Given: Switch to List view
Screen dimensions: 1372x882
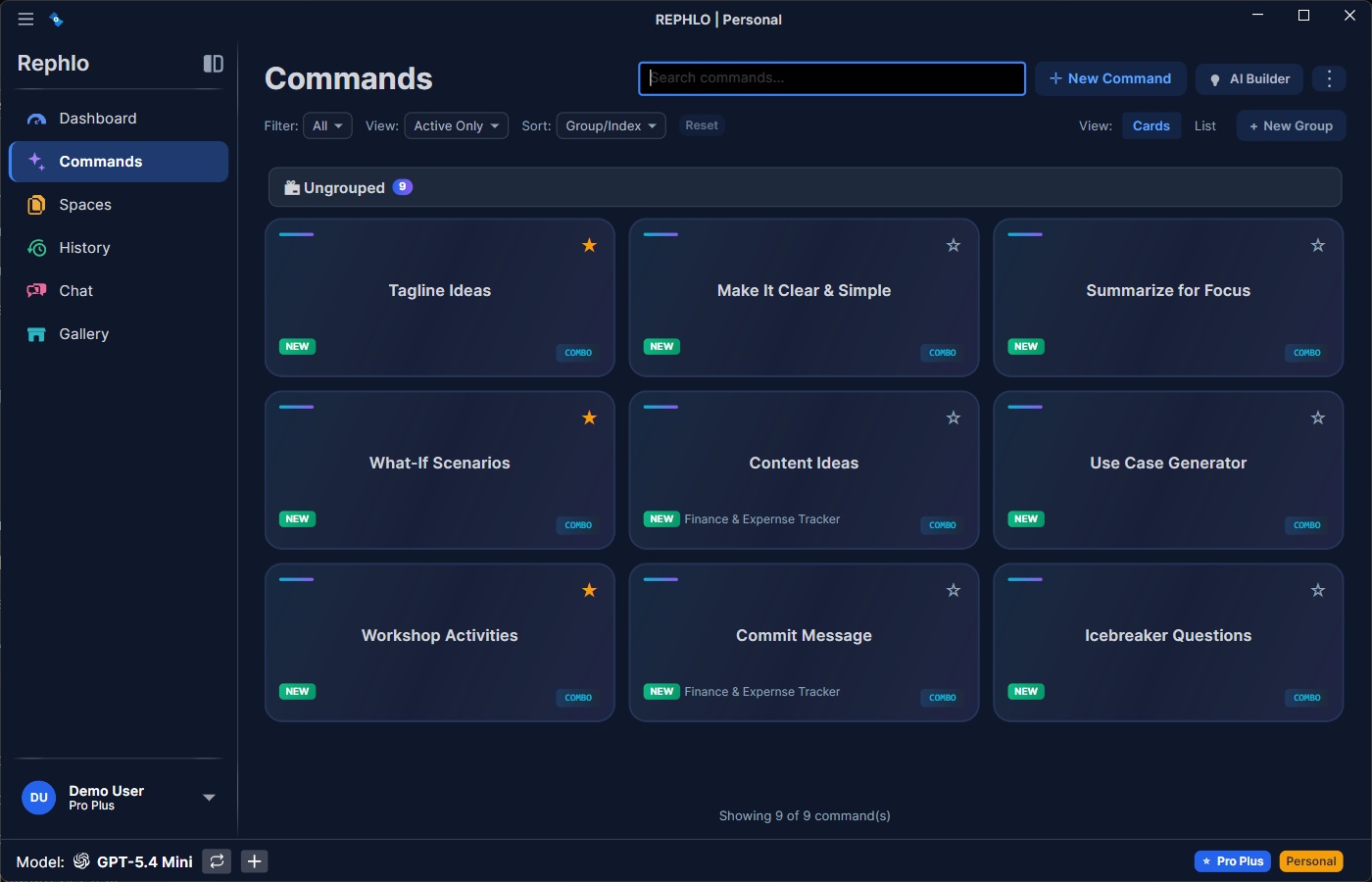Looking at the screenshot, I should (x=1205, y=125).
